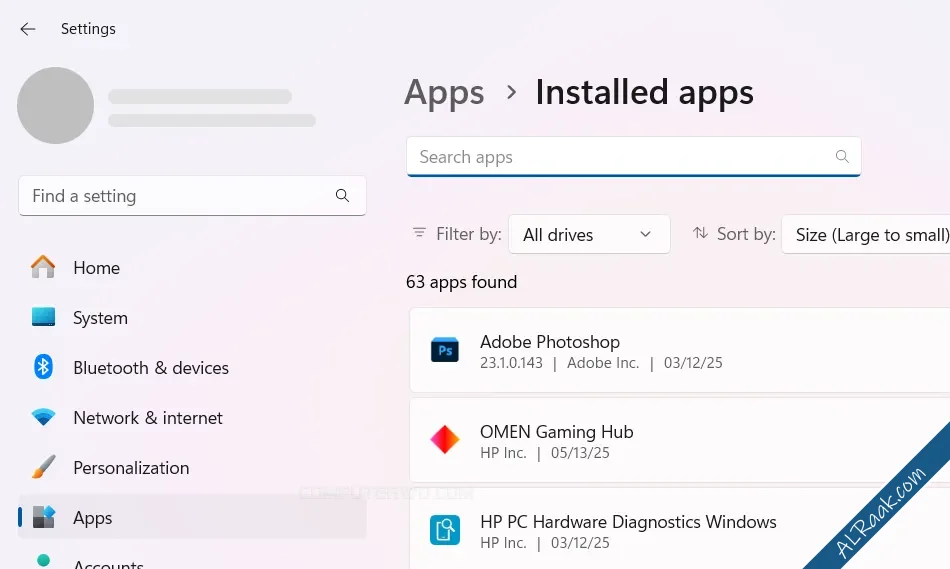
Task: Click the OMEN Gaming Hub diamond icon
Action: pyautogui.click(x=445, y=439)
